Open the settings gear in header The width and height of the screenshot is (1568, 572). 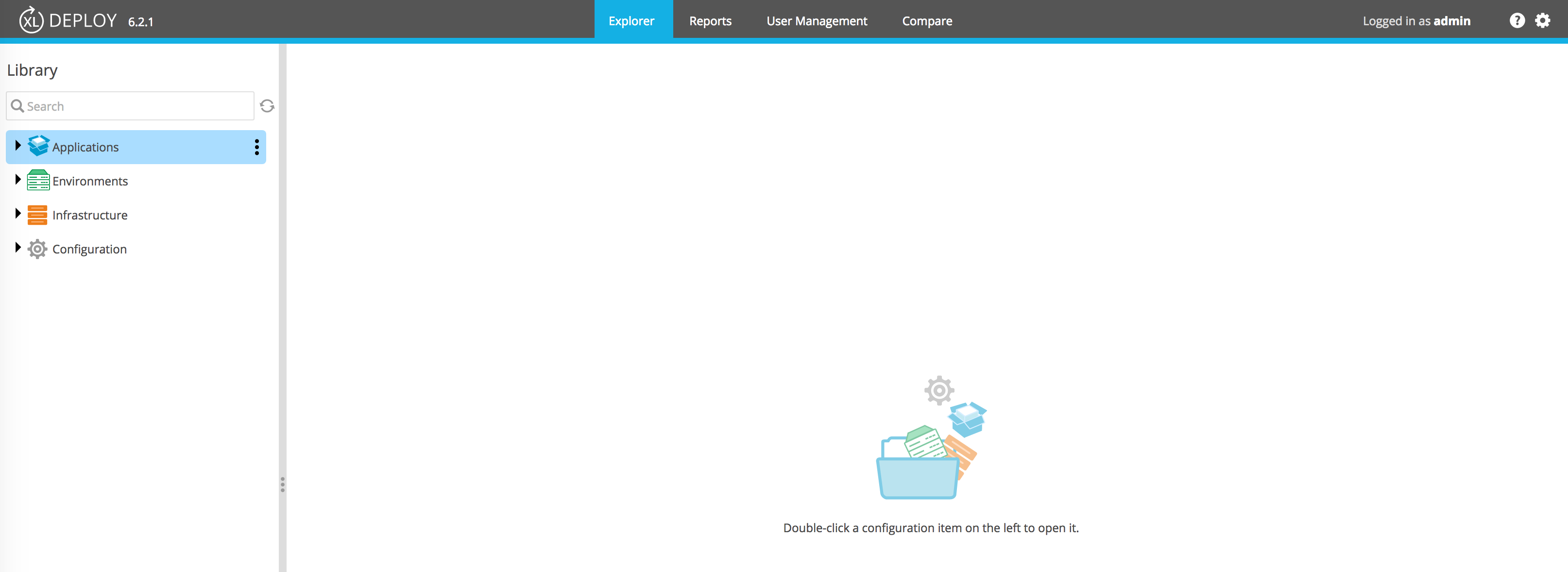tap(1542, 21)
